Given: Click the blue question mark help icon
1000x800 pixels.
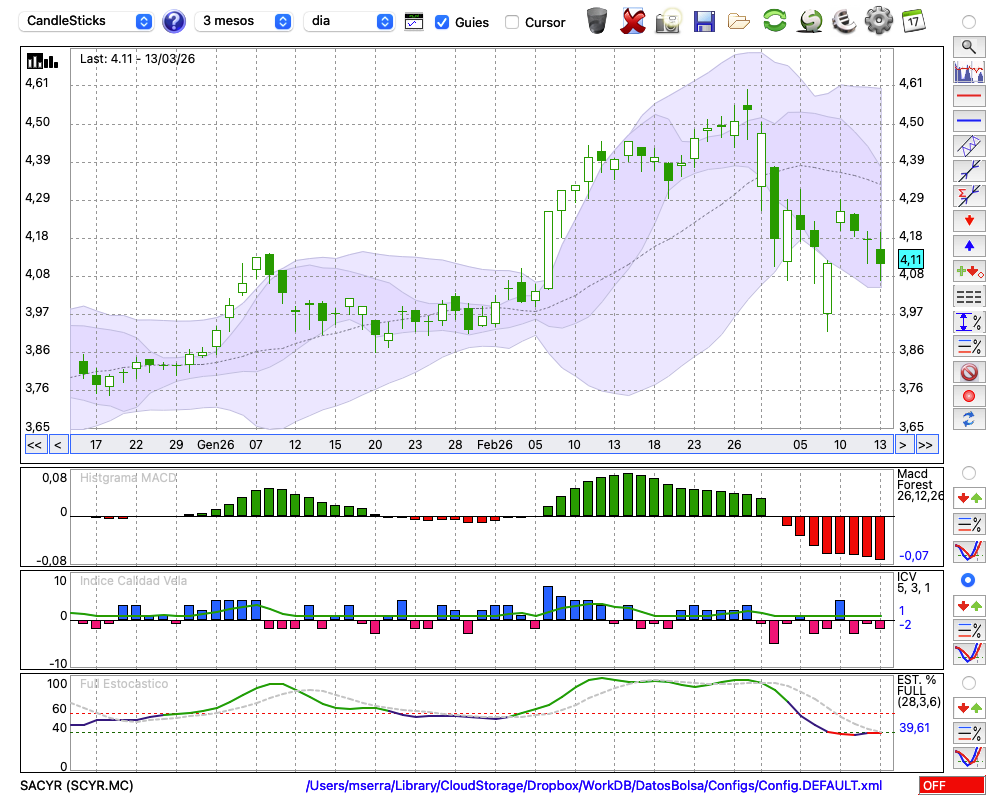Looking at the screenshot, I should (x=174, y=21).
